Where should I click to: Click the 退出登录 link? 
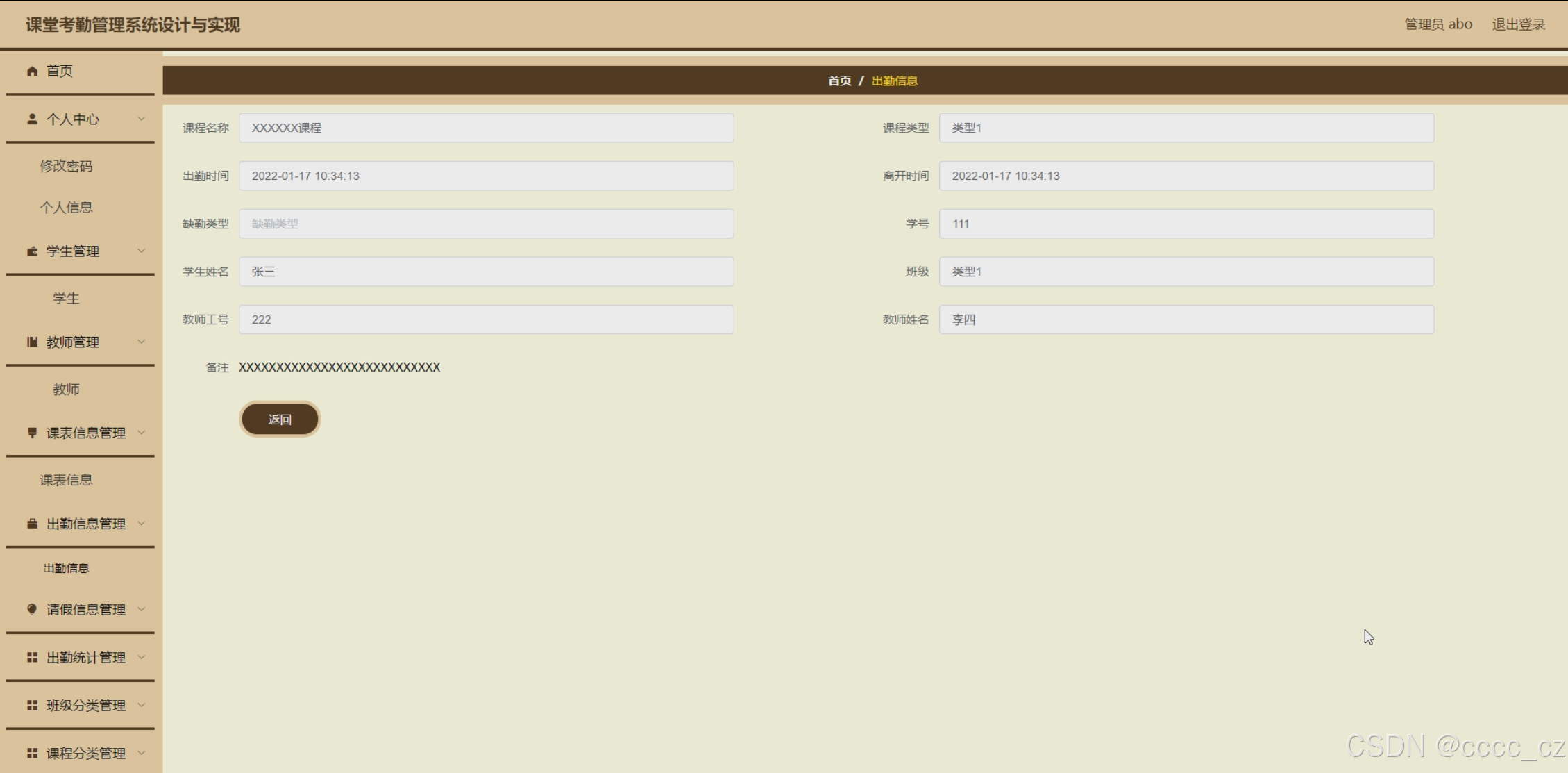[x=1518, y=24]
